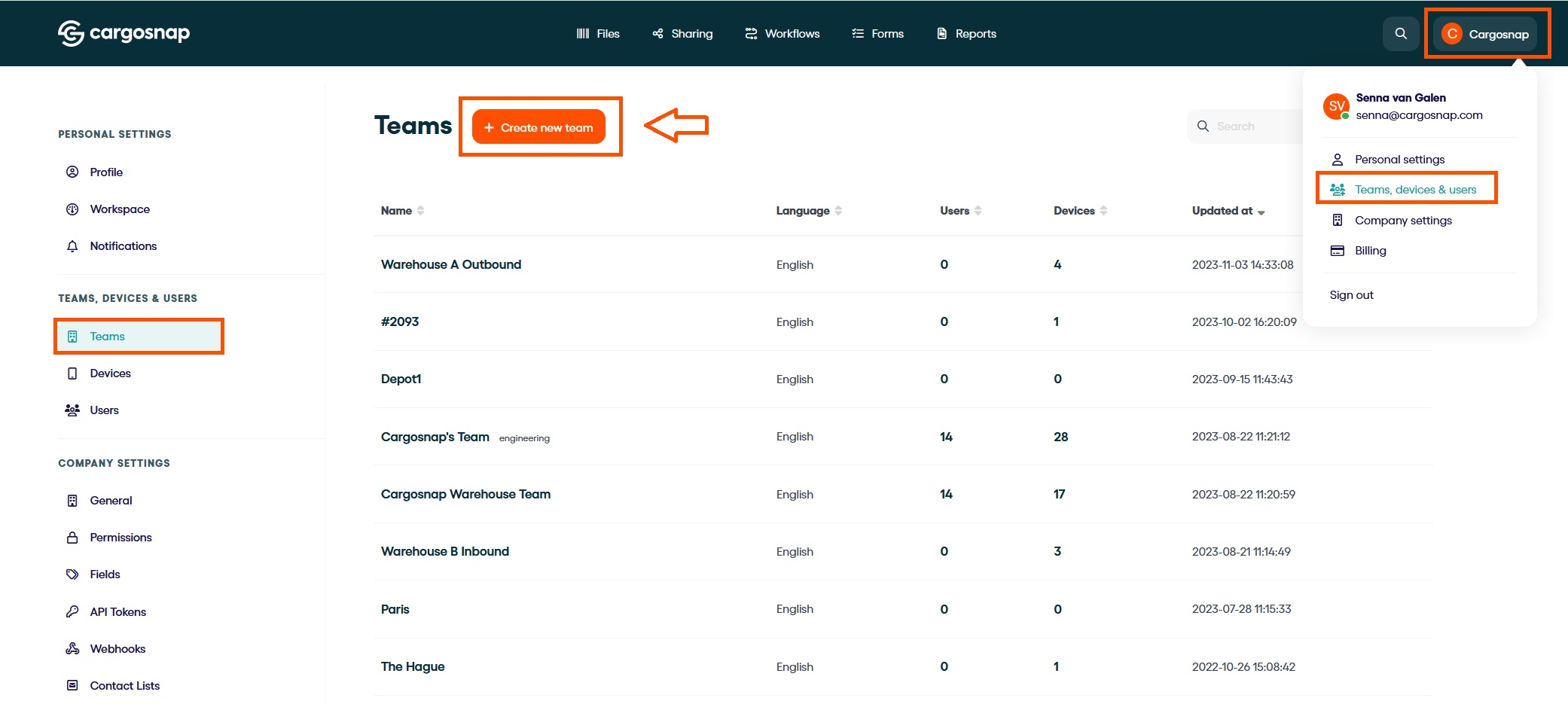1568x704 pixels.
Task: Open The Hague team
Action: coord(413,666)
